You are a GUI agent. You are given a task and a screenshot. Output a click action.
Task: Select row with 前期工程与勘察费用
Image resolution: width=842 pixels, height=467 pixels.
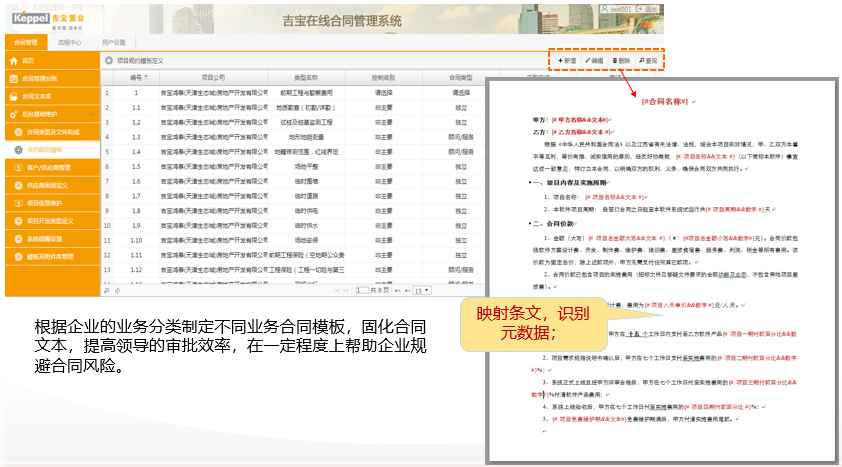(293, 93)
